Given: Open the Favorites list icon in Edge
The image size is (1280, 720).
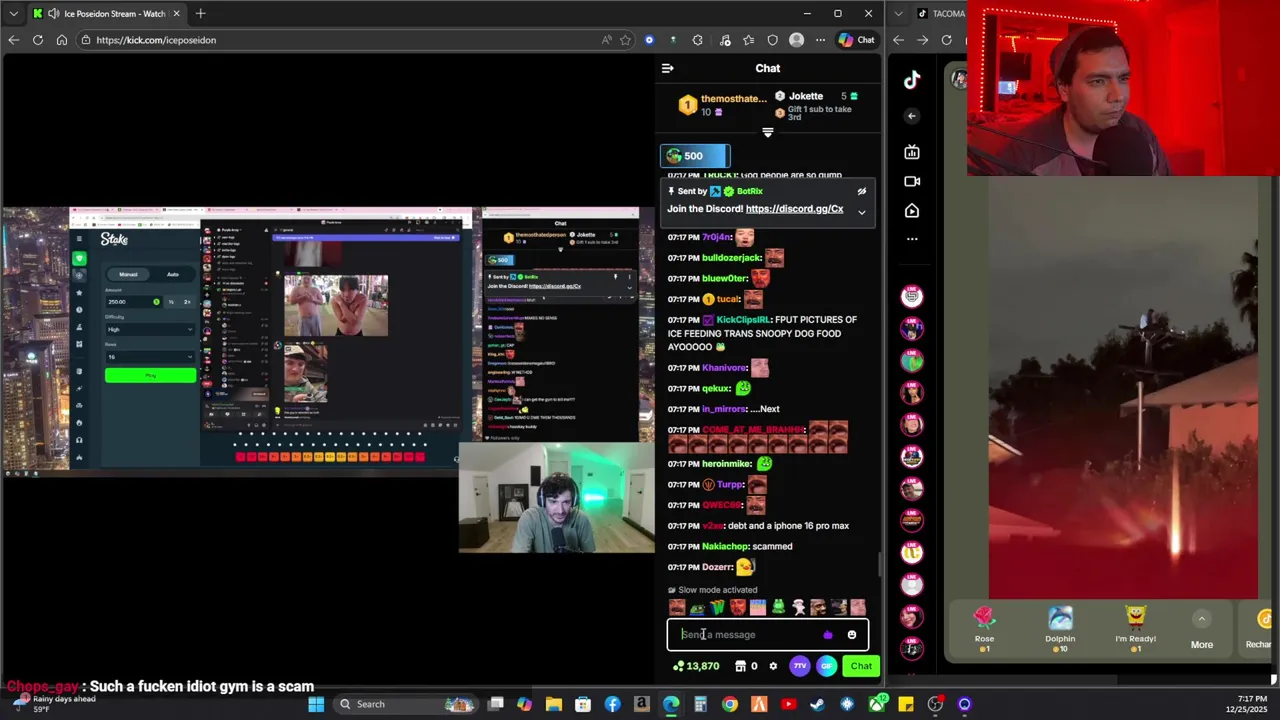Looking at the screenshot, I should tap(748, 40).
